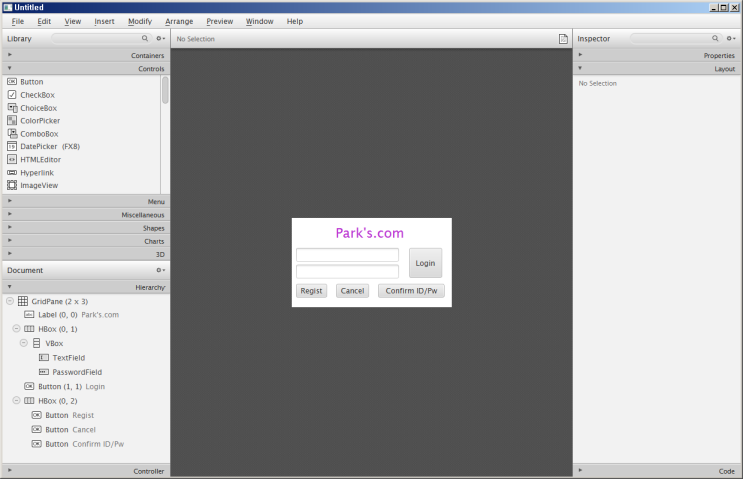743x479 pixels.
Task: Collapse the VBox tree node
Action: [x=23, y=343]
